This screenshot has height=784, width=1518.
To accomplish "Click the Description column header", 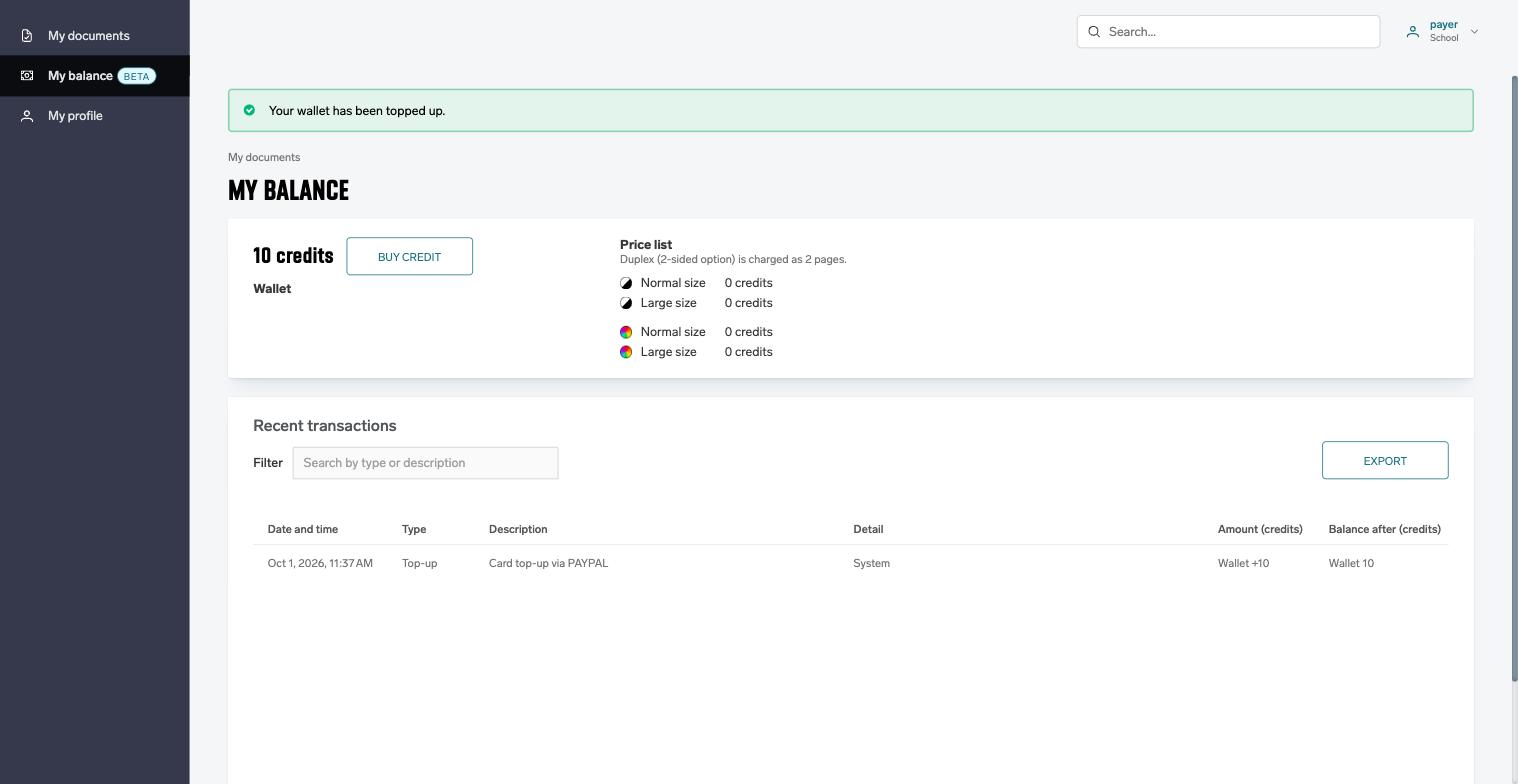I will (x=518, y=529).
